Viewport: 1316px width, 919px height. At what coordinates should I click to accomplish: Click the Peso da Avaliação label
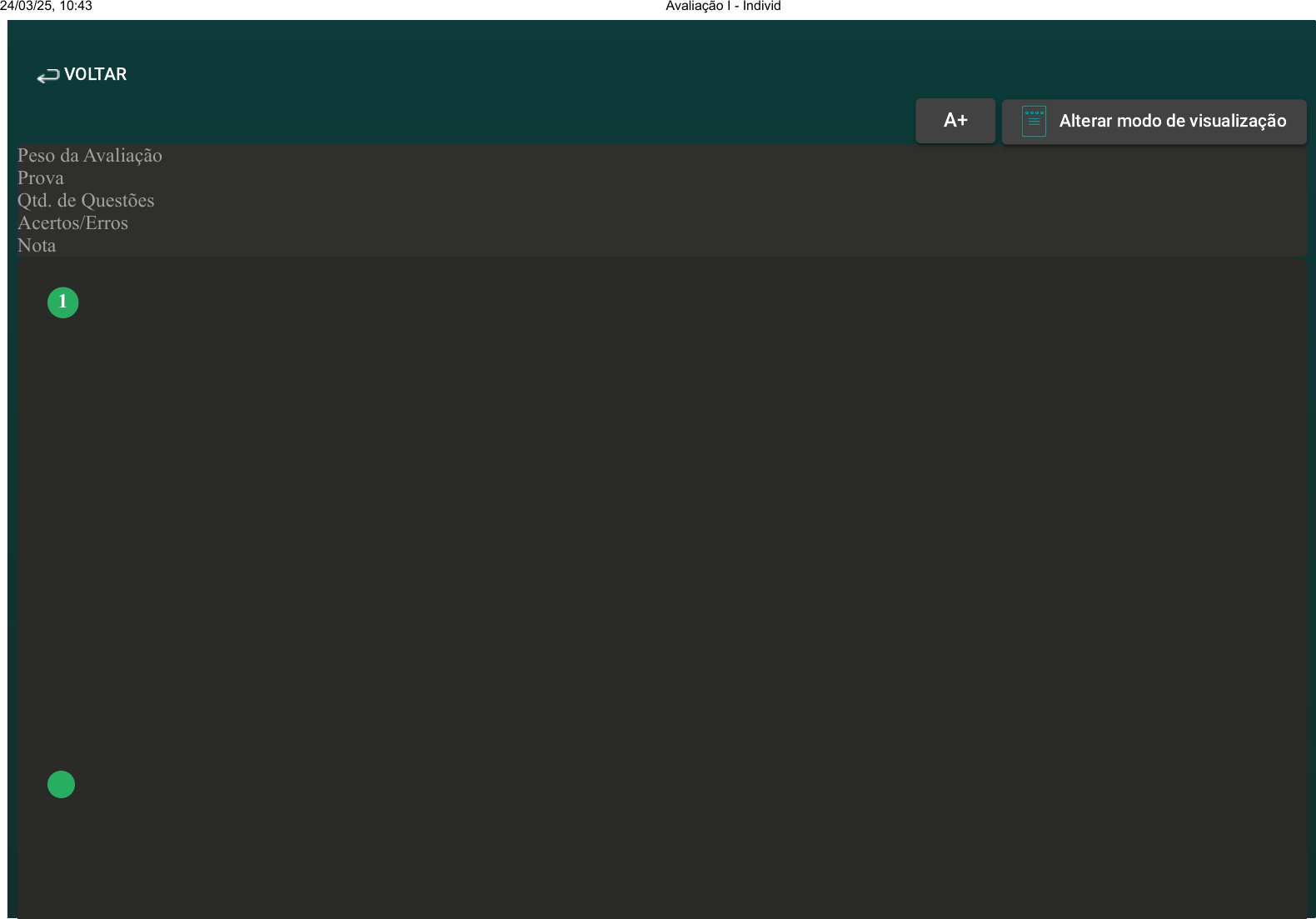89,156
